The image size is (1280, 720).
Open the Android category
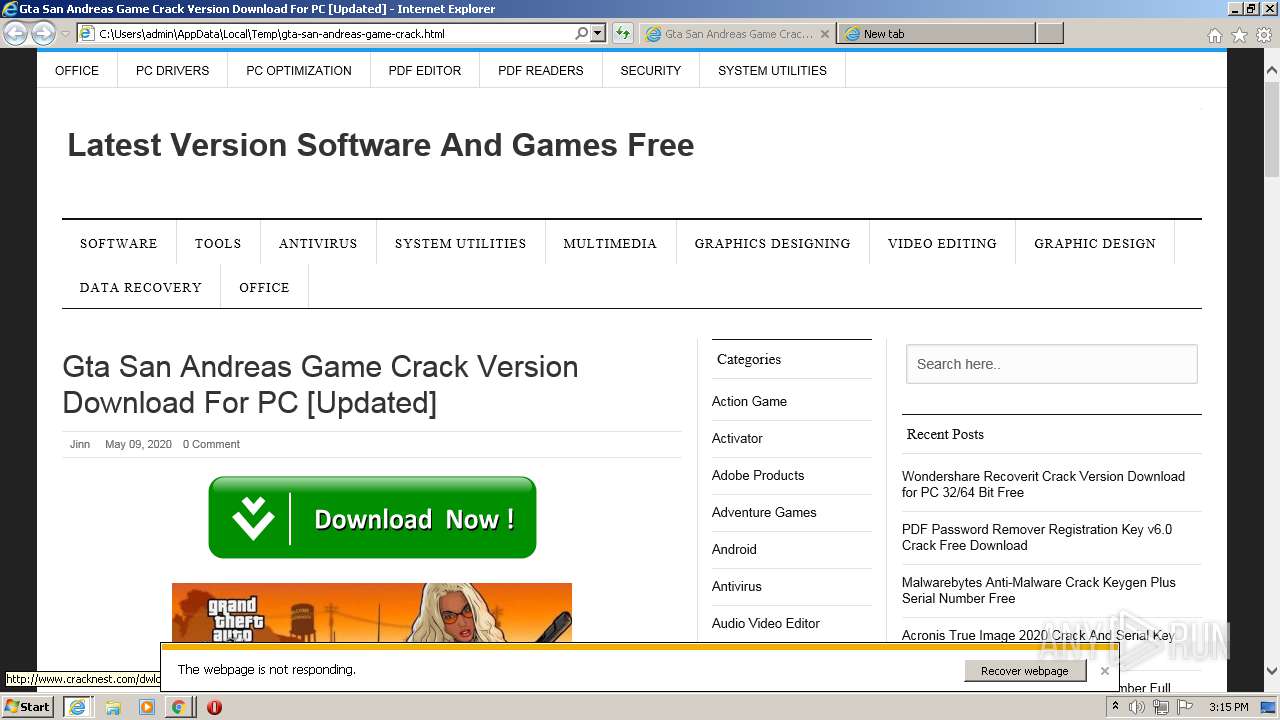[x=734, y=549]
